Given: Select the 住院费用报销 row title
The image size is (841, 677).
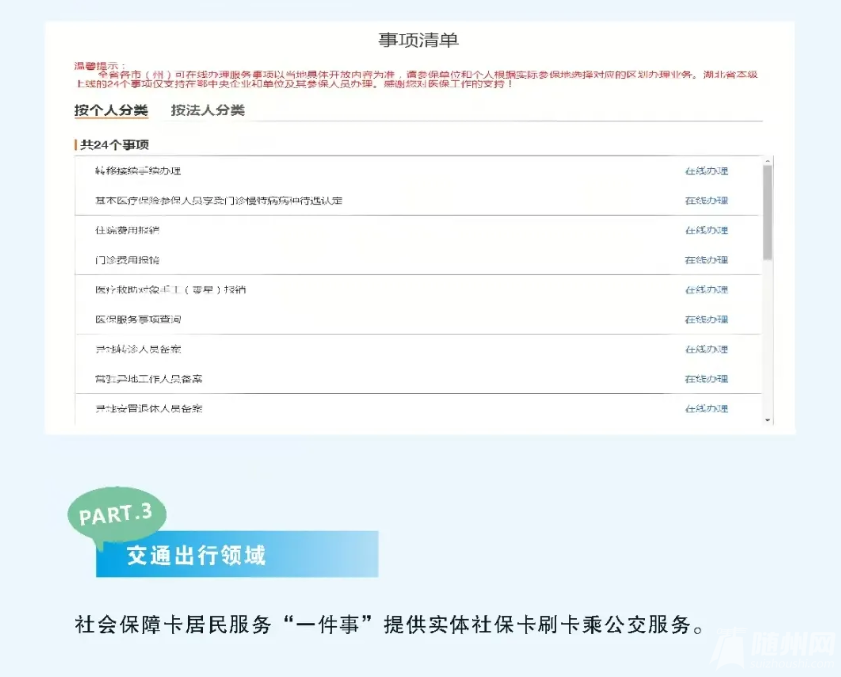Looking at the screenshot, I should coord(127,230).
